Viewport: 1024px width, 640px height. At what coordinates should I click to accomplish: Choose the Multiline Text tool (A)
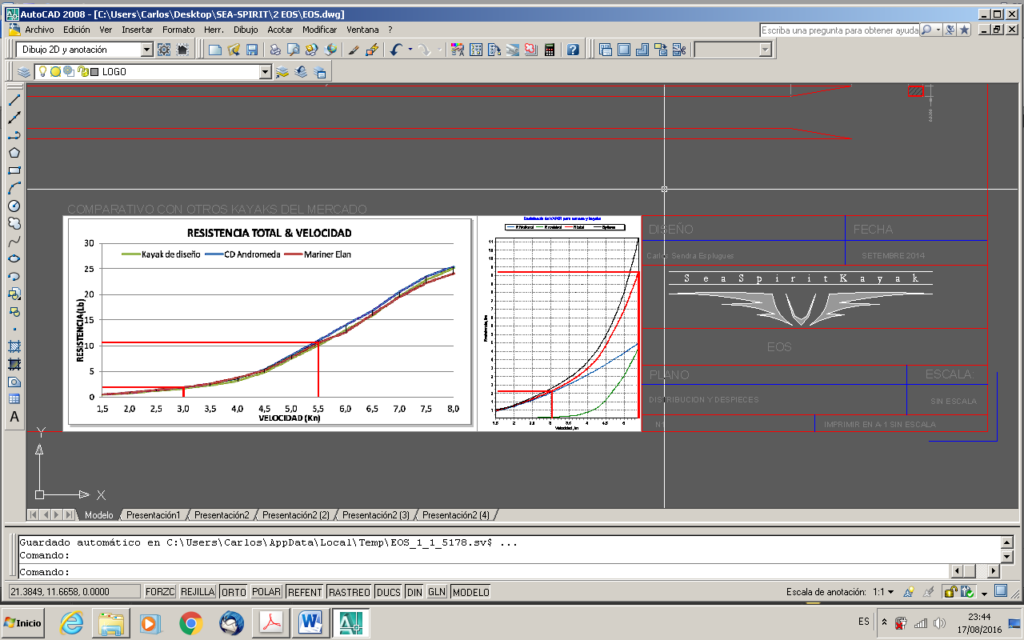click(15, 416)
